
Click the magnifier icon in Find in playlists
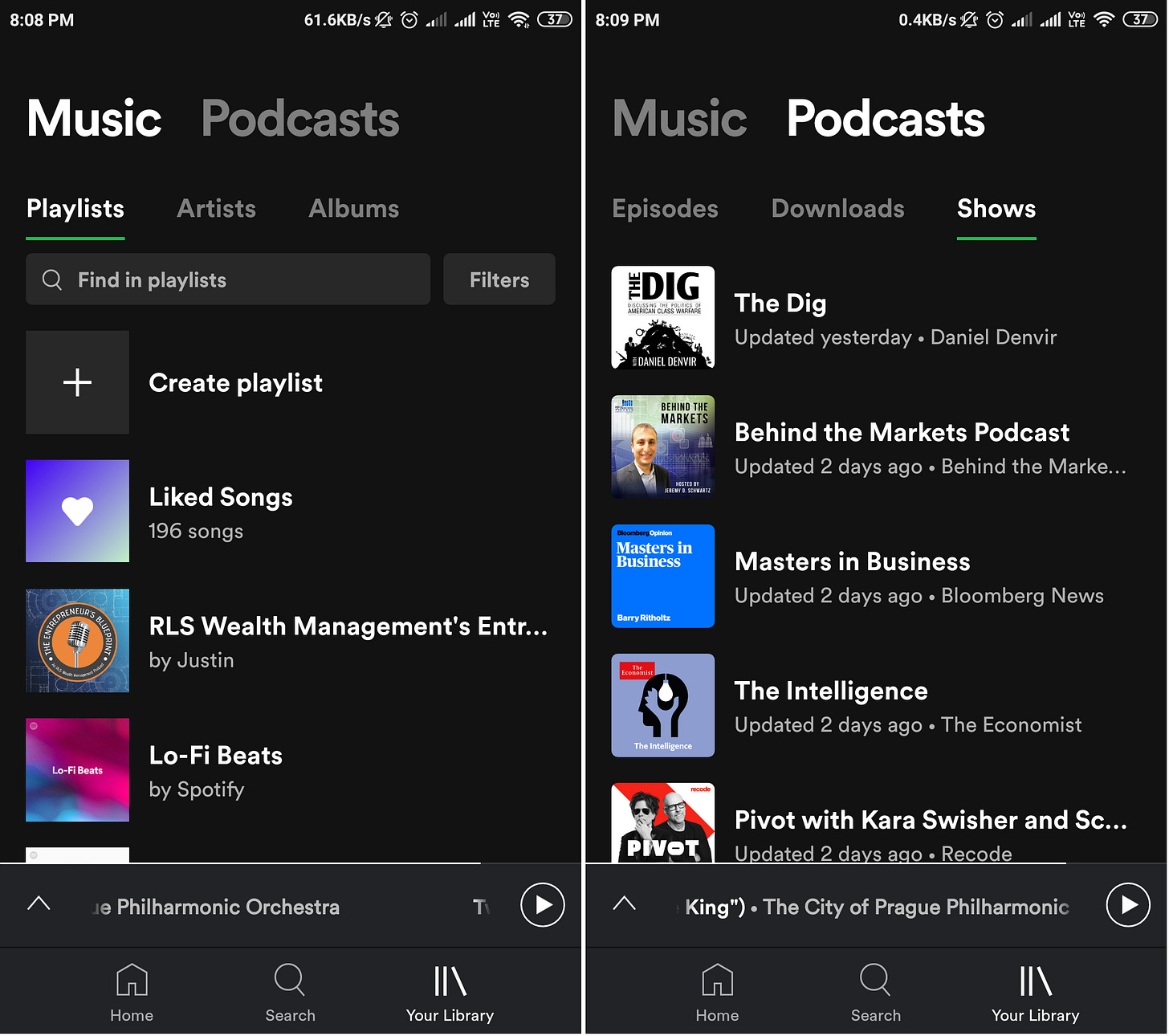point(52,279)
